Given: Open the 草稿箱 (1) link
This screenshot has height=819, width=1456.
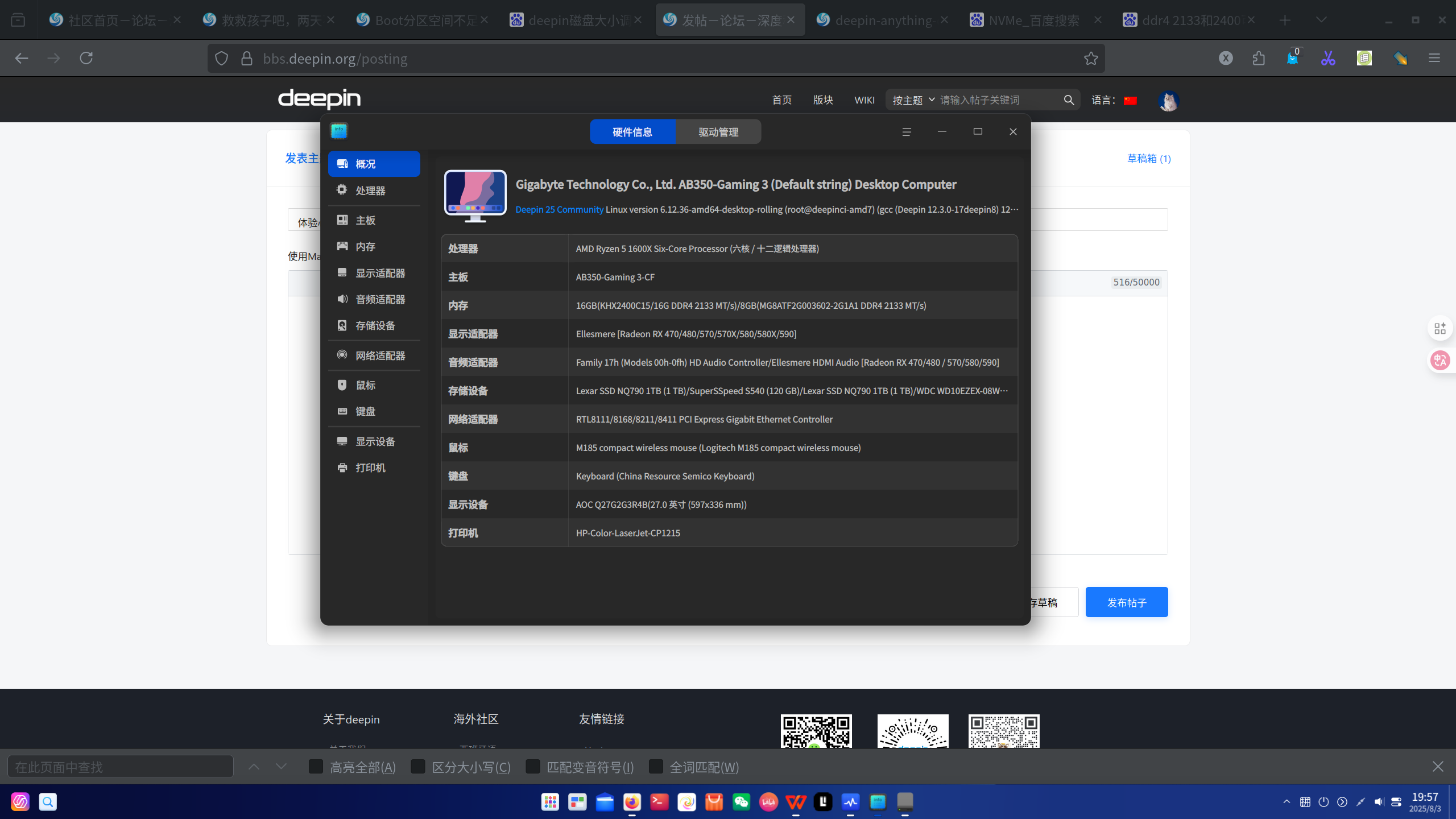Looking at the screenshot, I should click(1149, 159).
